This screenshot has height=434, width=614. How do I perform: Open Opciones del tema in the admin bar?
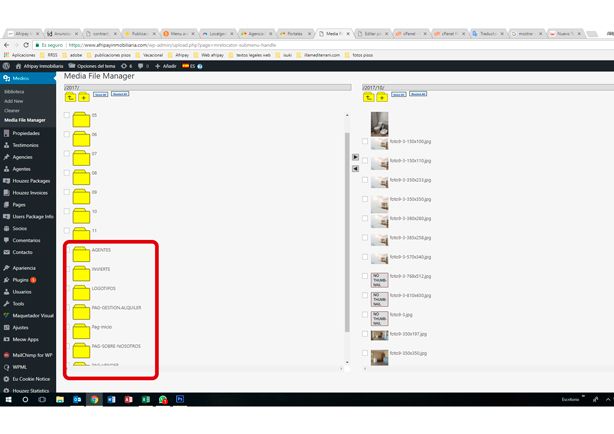pyautogui.click(x=92, y=66)
